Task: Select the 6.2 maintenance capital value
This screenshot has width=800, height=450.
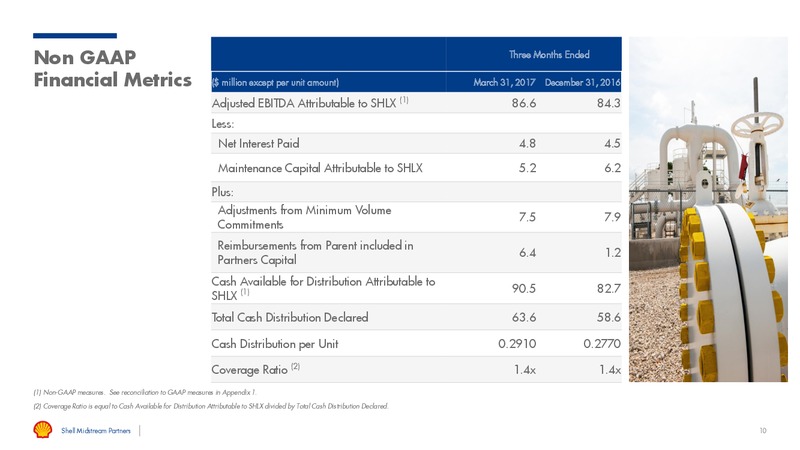Action: tap(612, 168)
